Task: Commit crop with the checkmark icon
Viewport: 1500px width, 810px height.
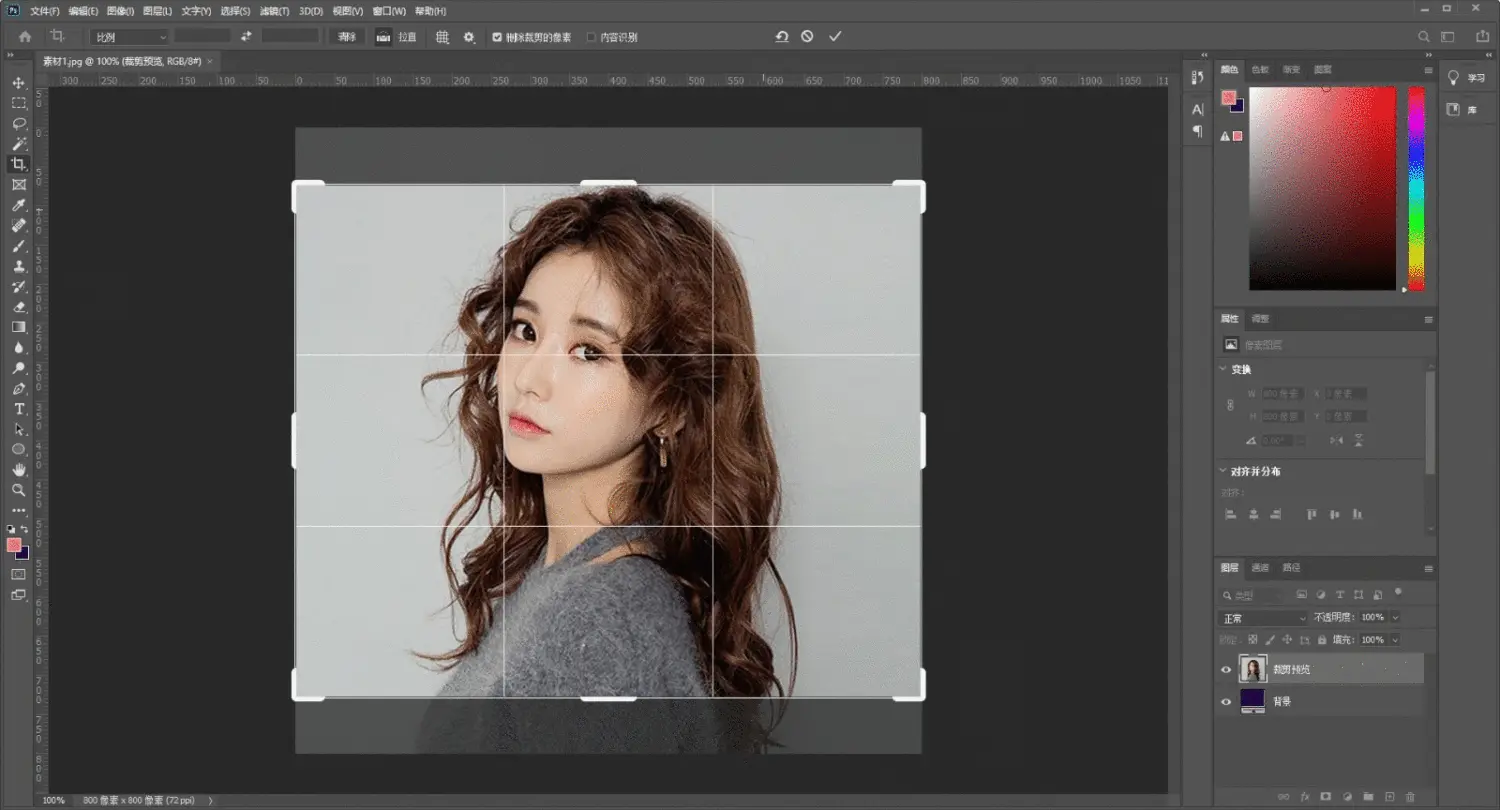Action: click(835, 36)
